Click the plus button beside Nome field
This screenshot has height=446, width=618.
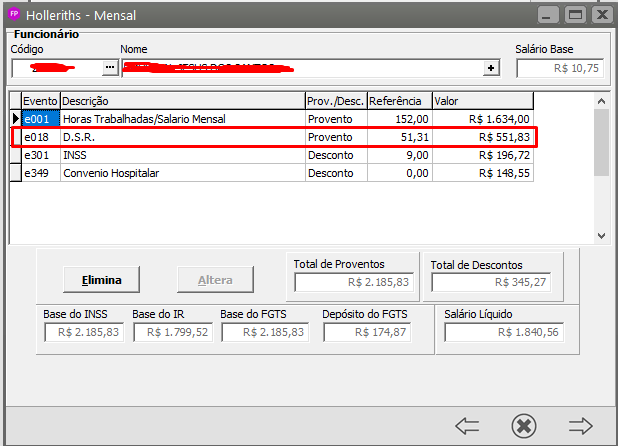[x=490, y=68]
